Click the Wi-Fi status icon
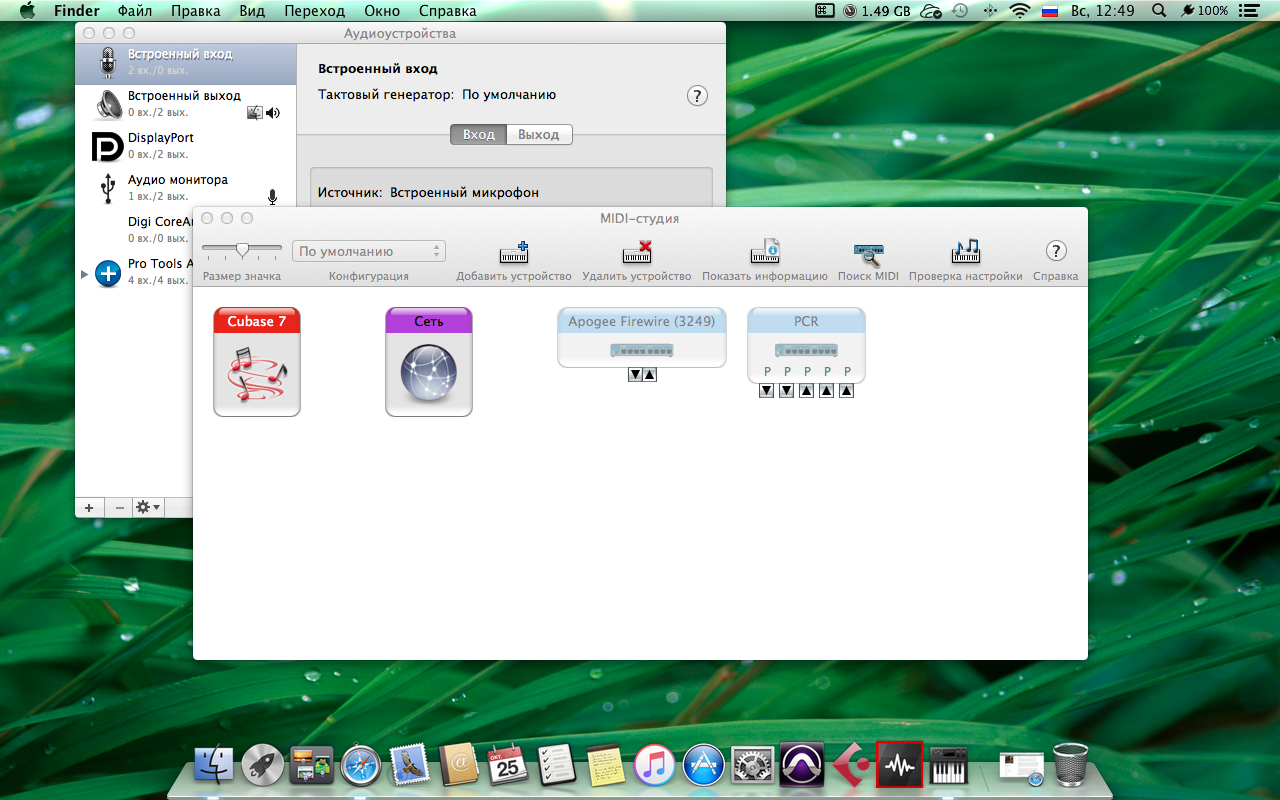The image size is (1280, 800). (x=1020, y=11)
